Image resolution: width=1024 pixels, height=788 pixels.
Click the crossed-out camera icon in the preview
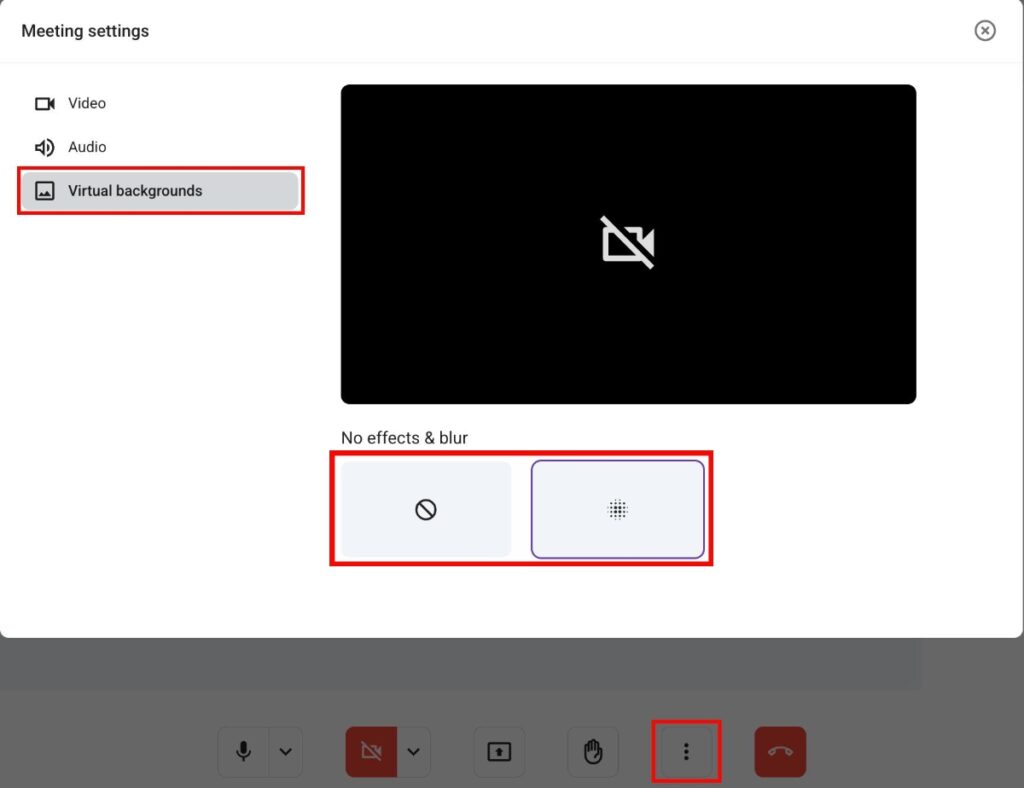click(628, 243)
